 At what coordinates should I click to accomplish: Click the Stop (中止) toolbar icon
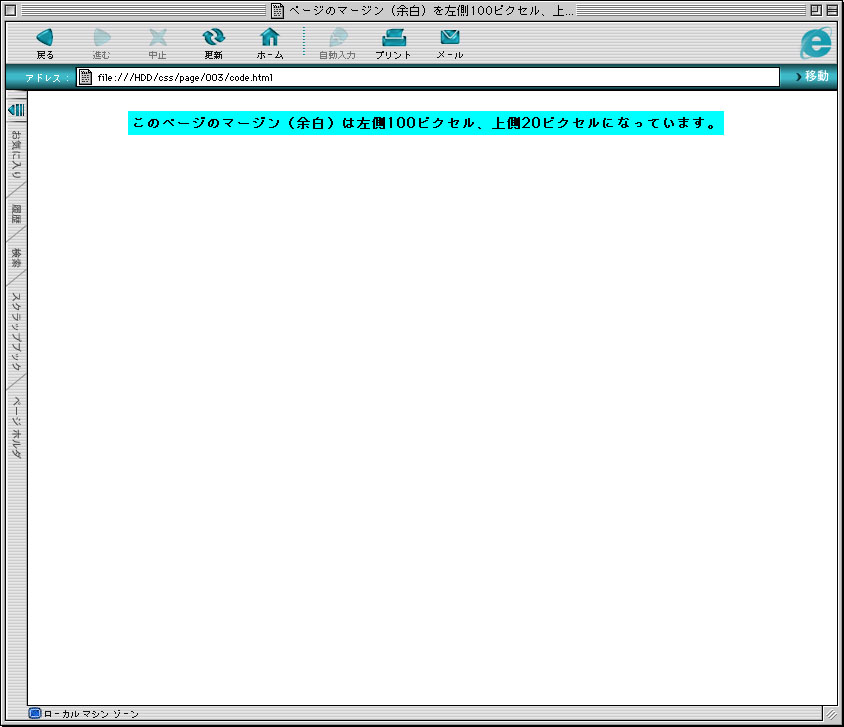158,43
